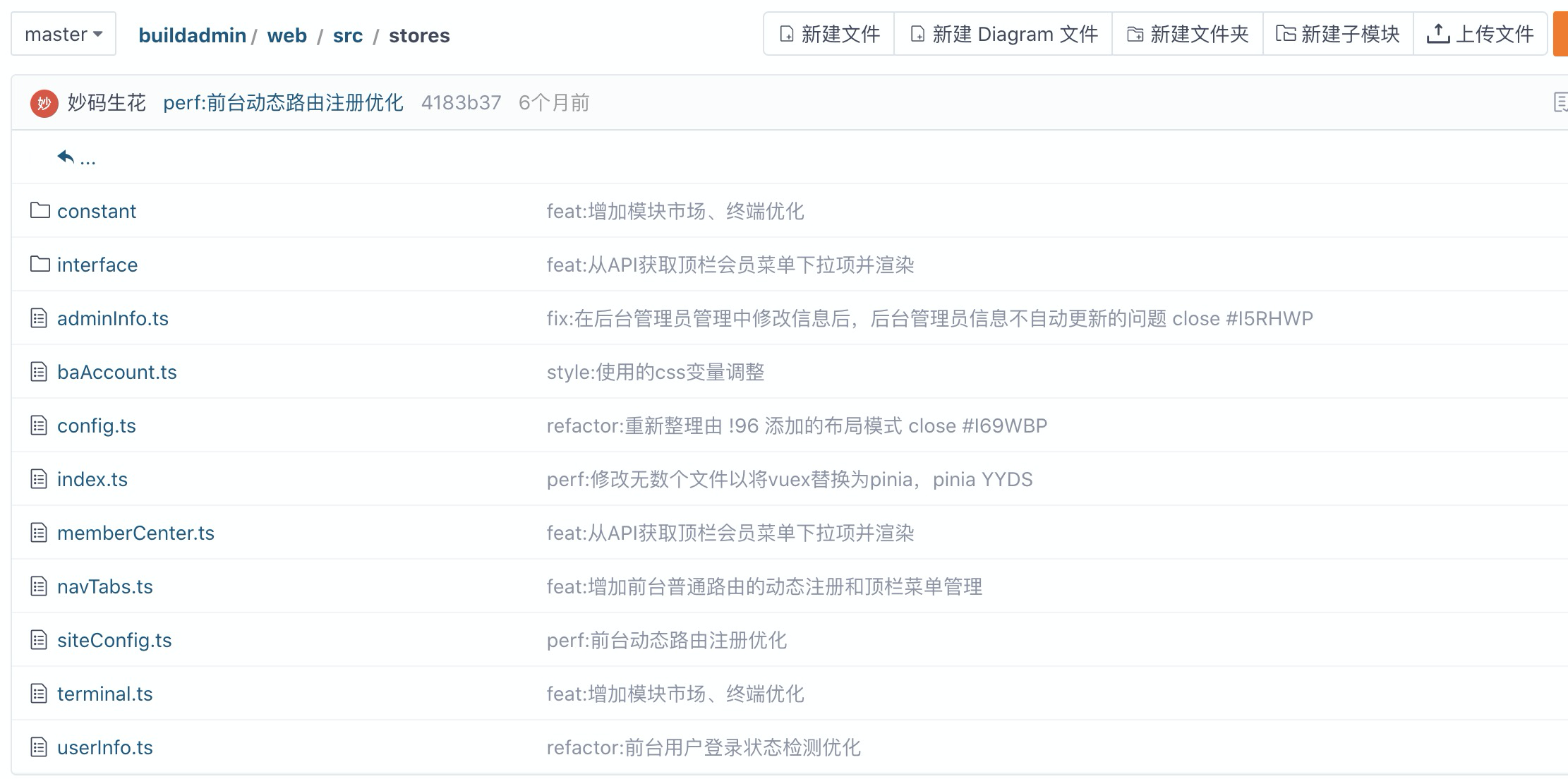Open siteConfig.ts commit message link
The height and width of the screenshot is (779, 1568).
tap(666, 640)
